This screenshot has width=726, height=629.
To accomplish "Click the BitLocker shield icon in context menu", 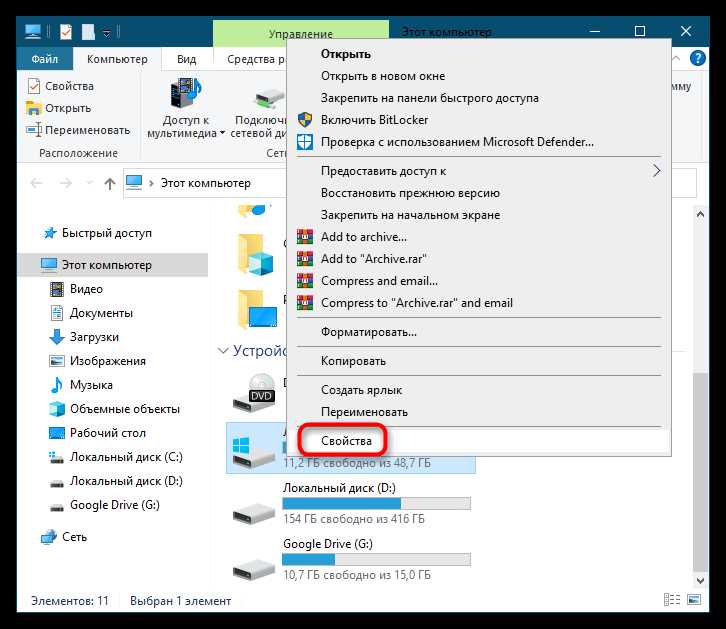I will [306, 120].
